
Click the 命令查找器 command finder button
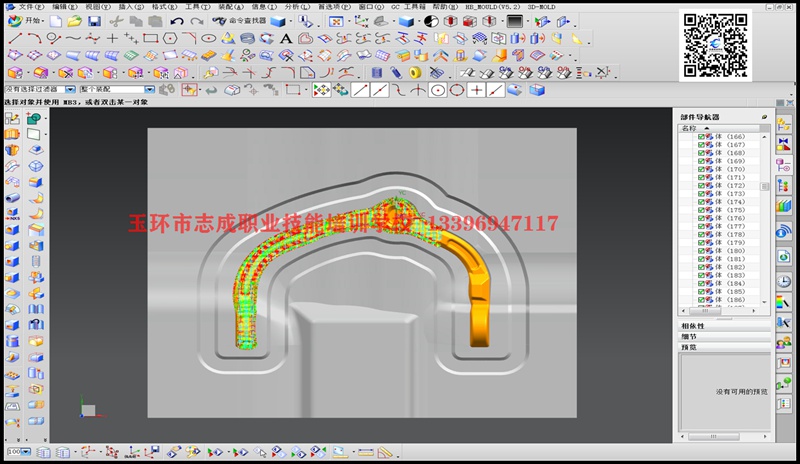(240, 21)
